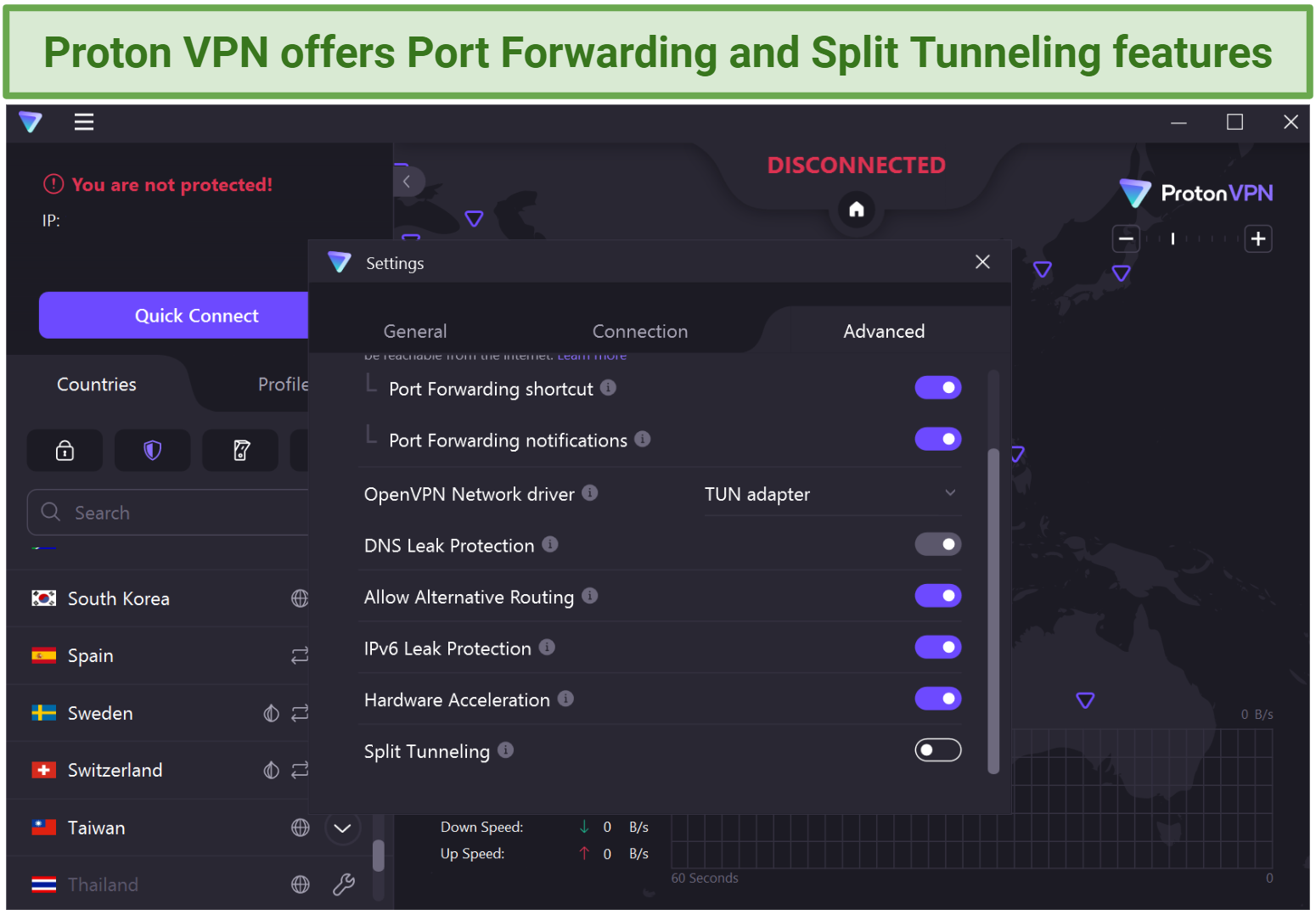Select the Kill Switch filter icon

coord(240,450)
